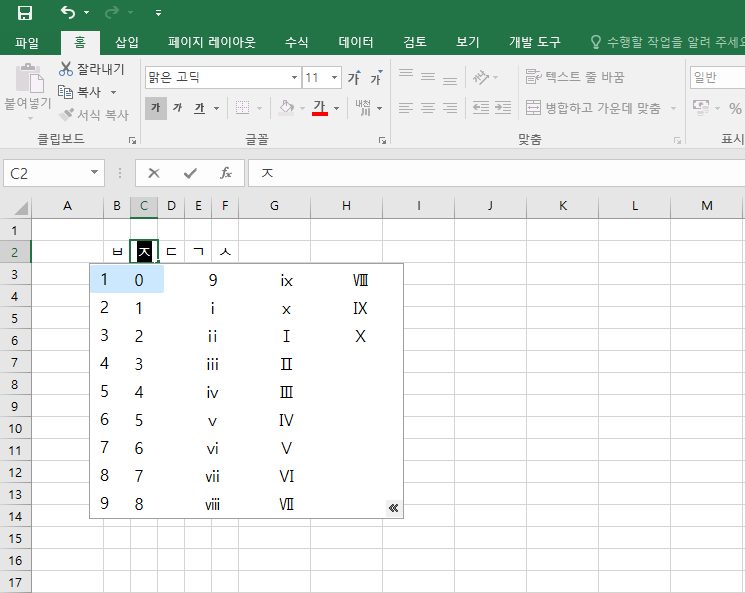Expand the 붙여넣기 options arrow
745x593 pixels.
(29, 117)
